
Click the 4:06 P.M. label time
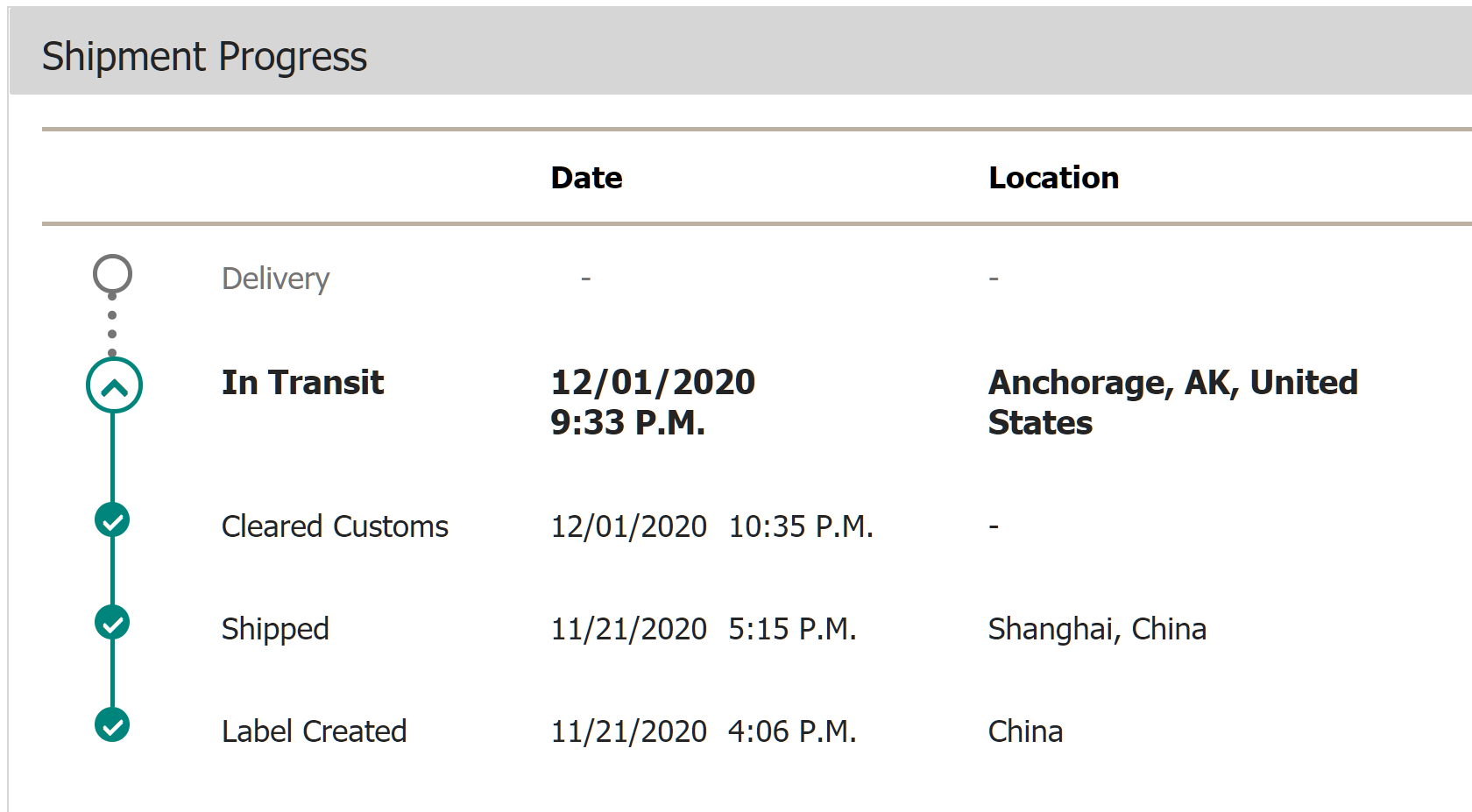(792, 731)
